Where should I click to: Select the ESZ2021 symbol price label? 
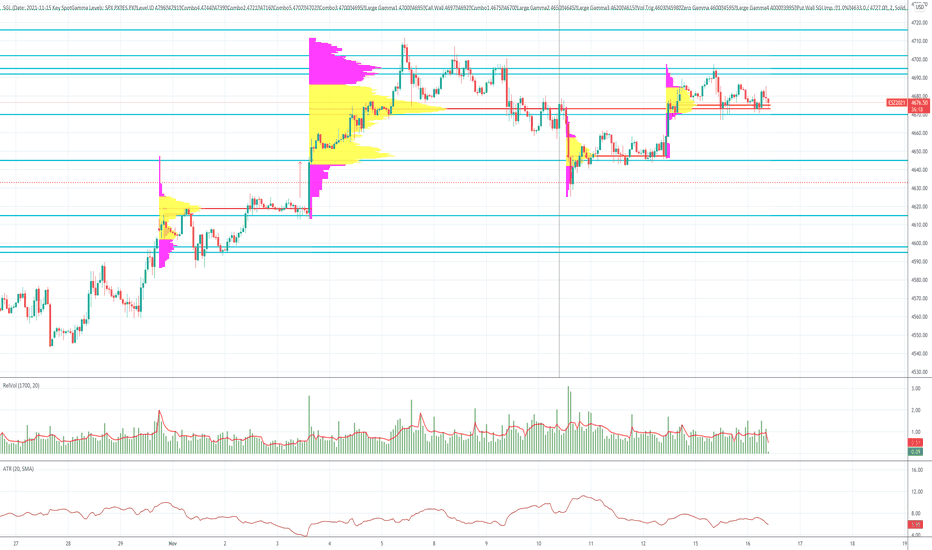(x=896, y=103)
